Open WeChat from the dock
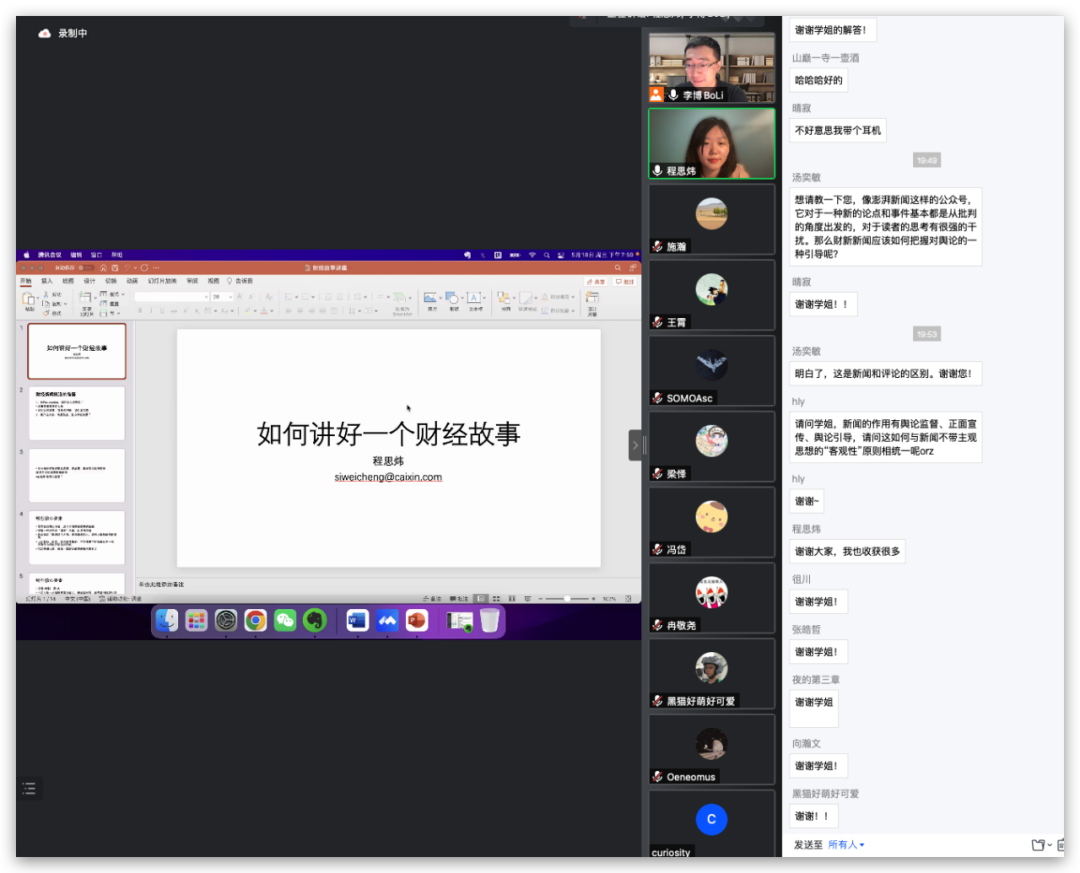Screen dimensions: 1080x873 [x=285, y=620]
